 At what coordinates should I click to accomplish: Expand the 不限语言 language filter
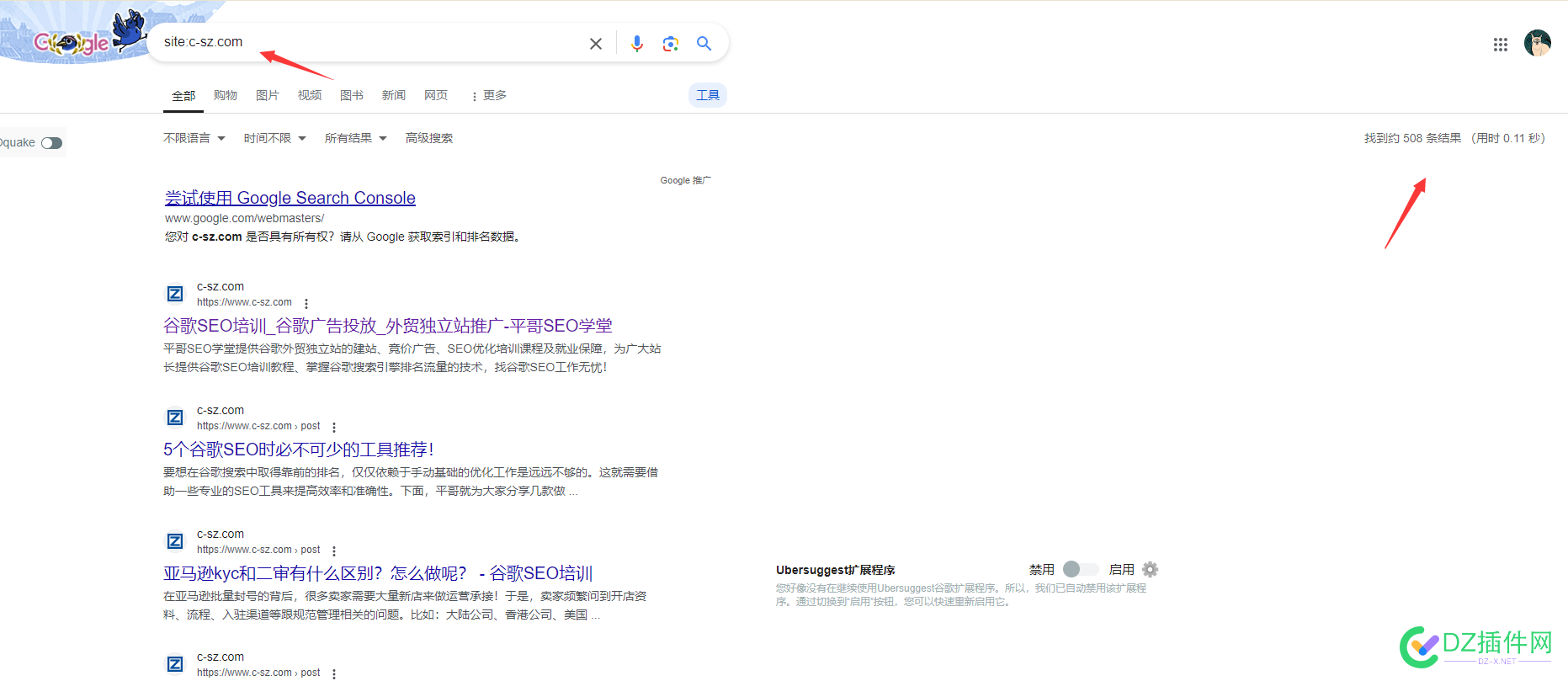point(194,138)
